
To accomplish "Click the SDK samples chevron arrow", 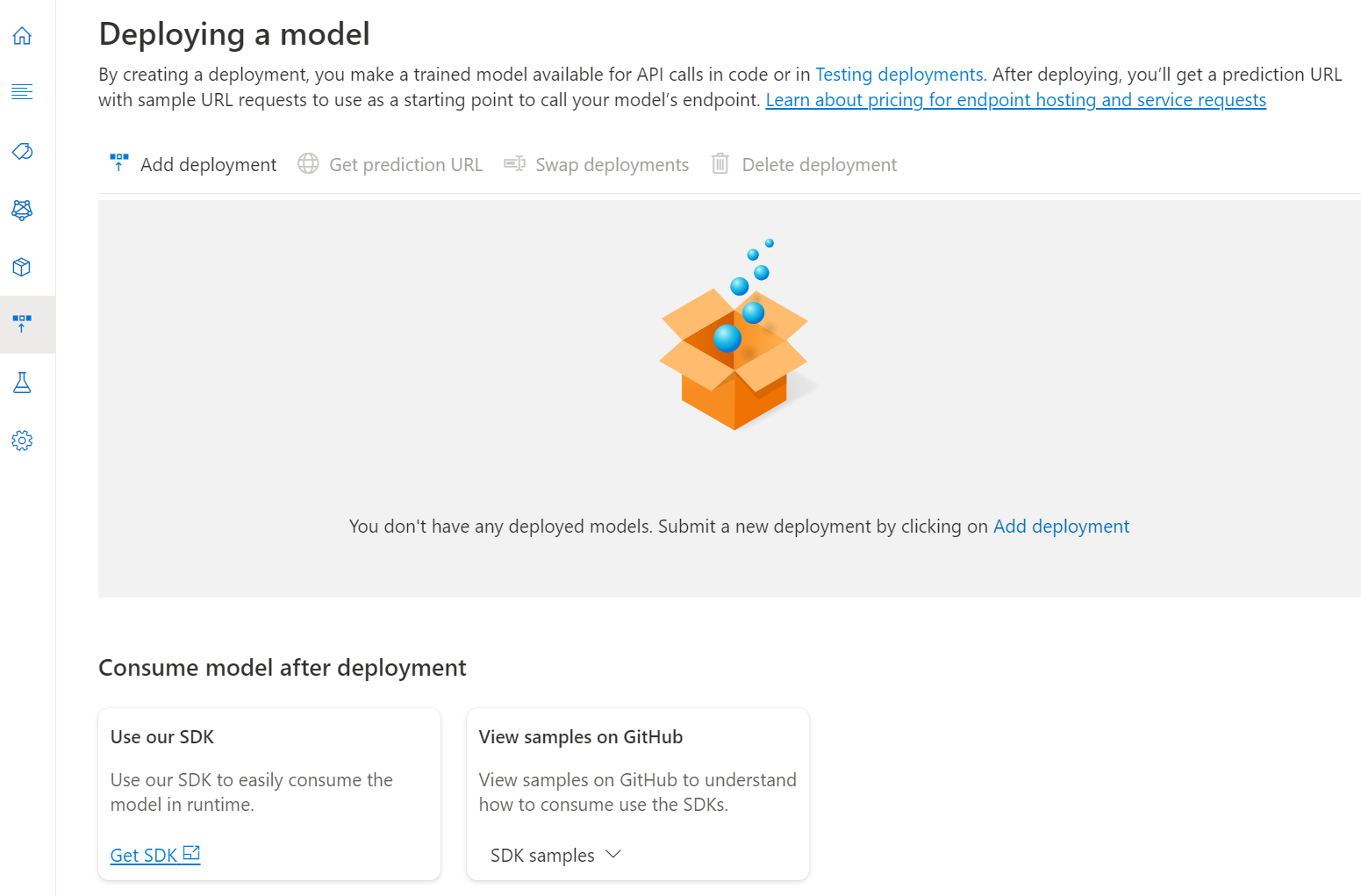I will (613, 855).
